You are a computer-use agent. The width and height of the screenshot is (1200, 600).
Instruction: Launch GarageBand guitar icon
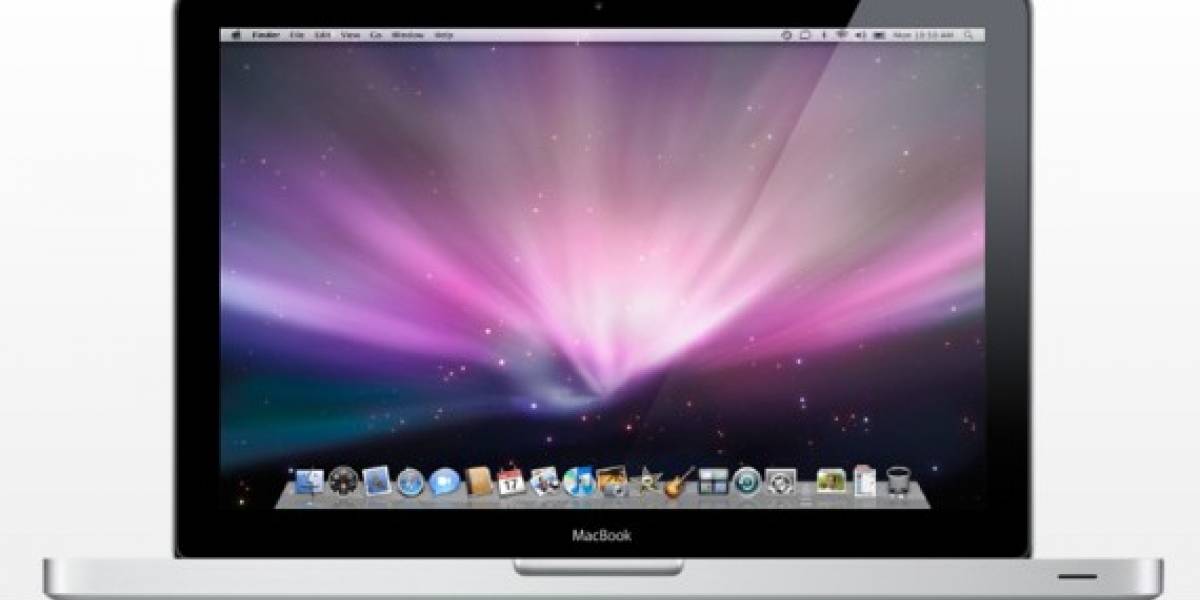(680, 482)
